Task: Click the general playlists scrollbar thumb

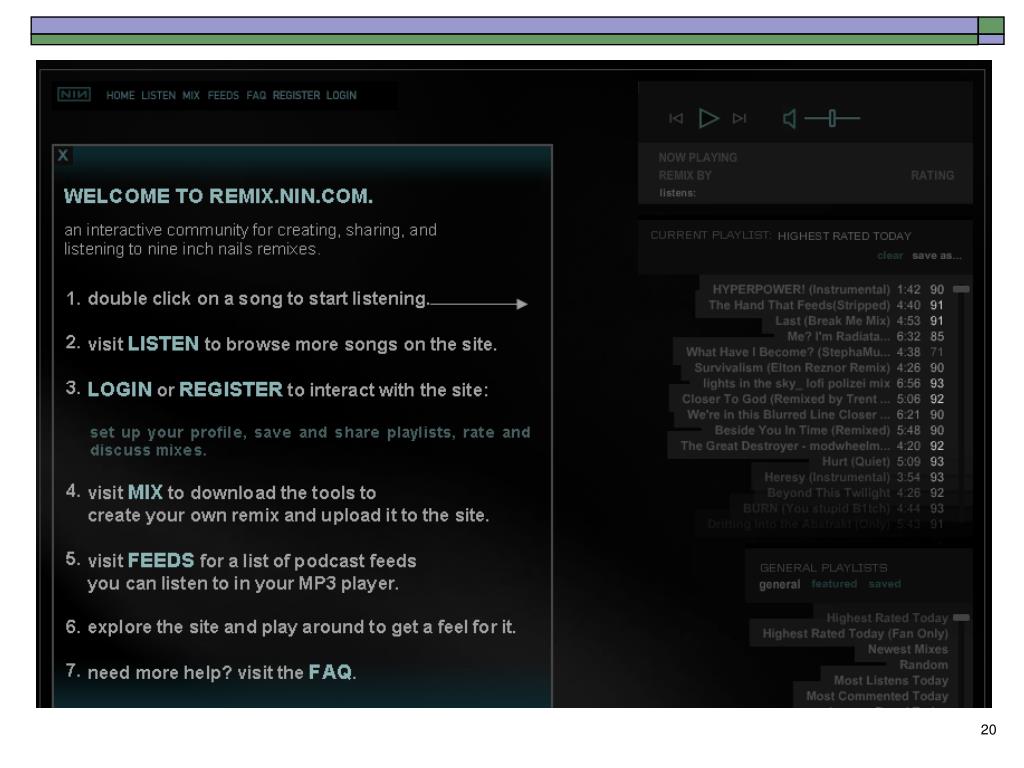Action: pyautogui.click(x=961, y=617)
